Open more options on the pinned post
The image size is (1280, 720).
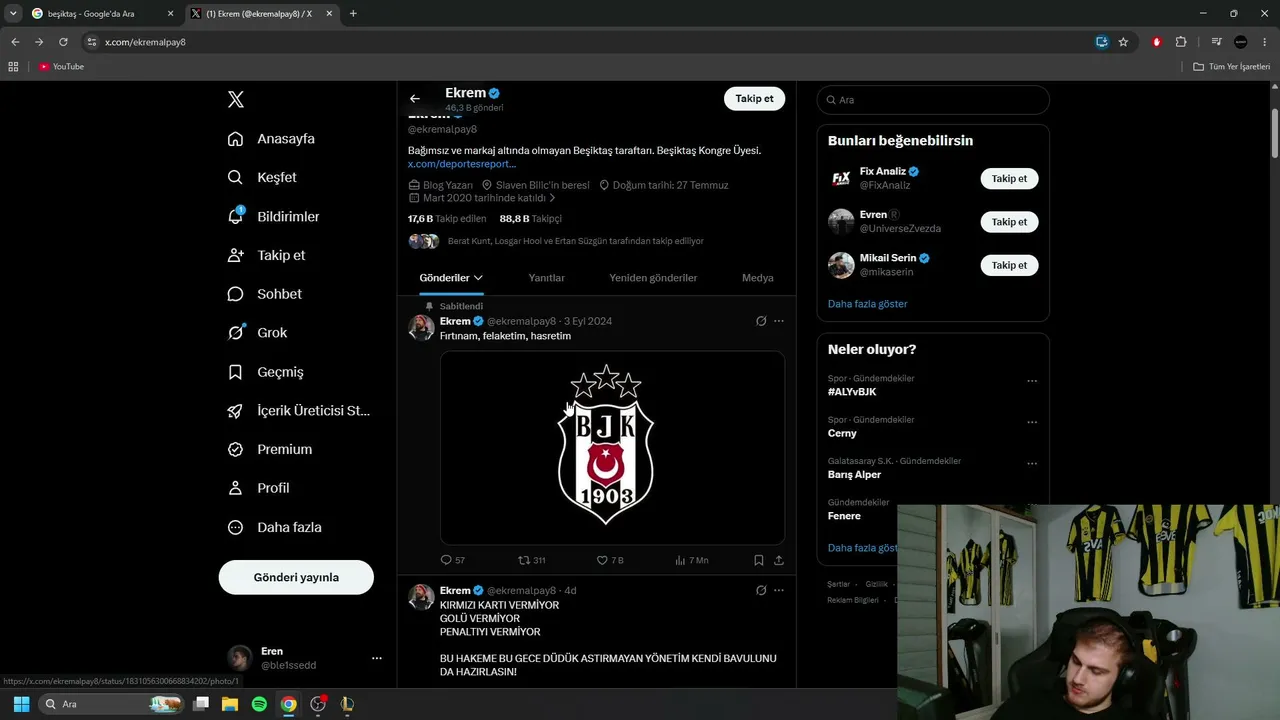(779, 321)
